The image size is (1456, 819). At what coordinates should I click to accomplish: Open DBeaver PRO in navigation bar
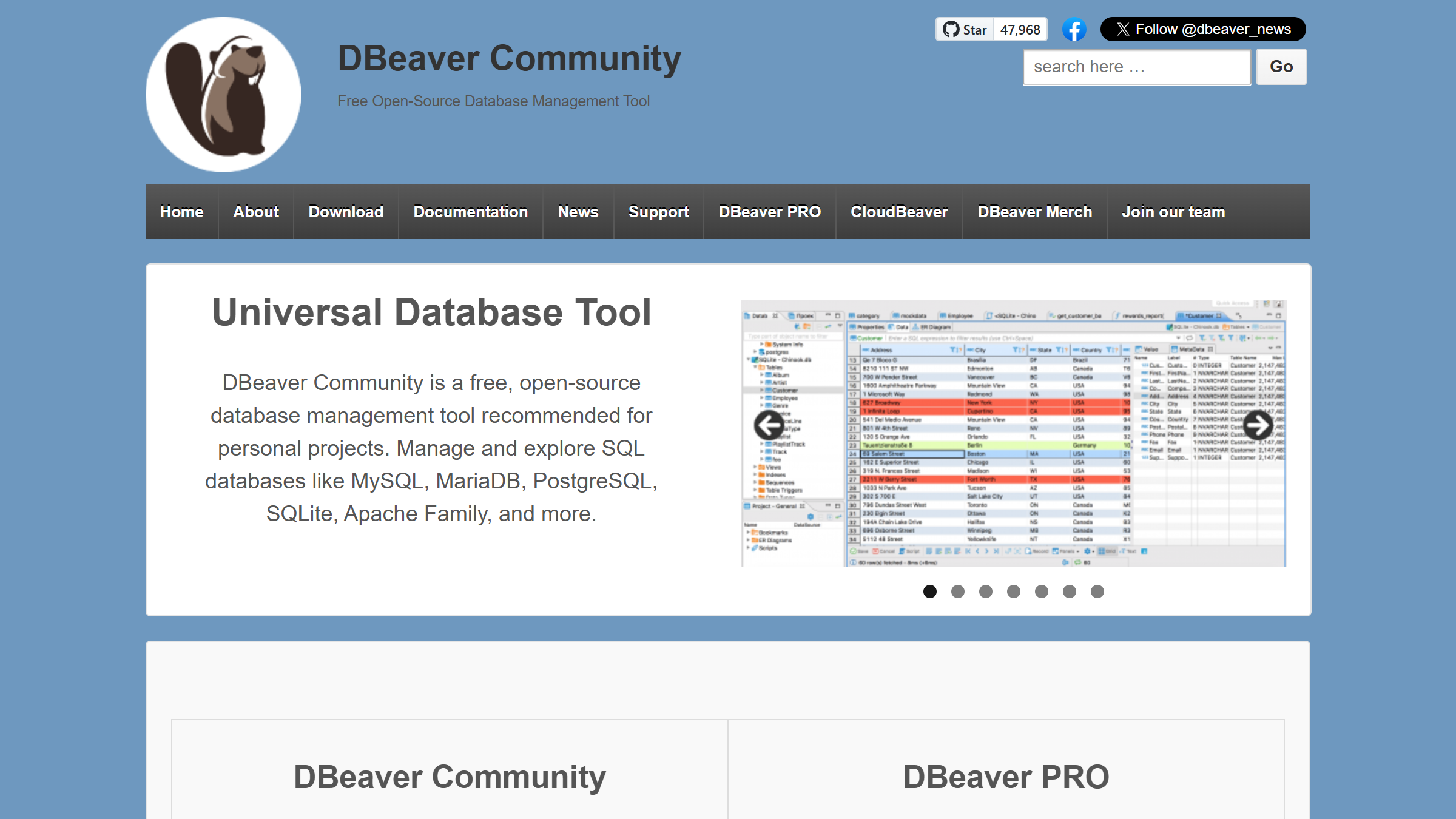769,212
